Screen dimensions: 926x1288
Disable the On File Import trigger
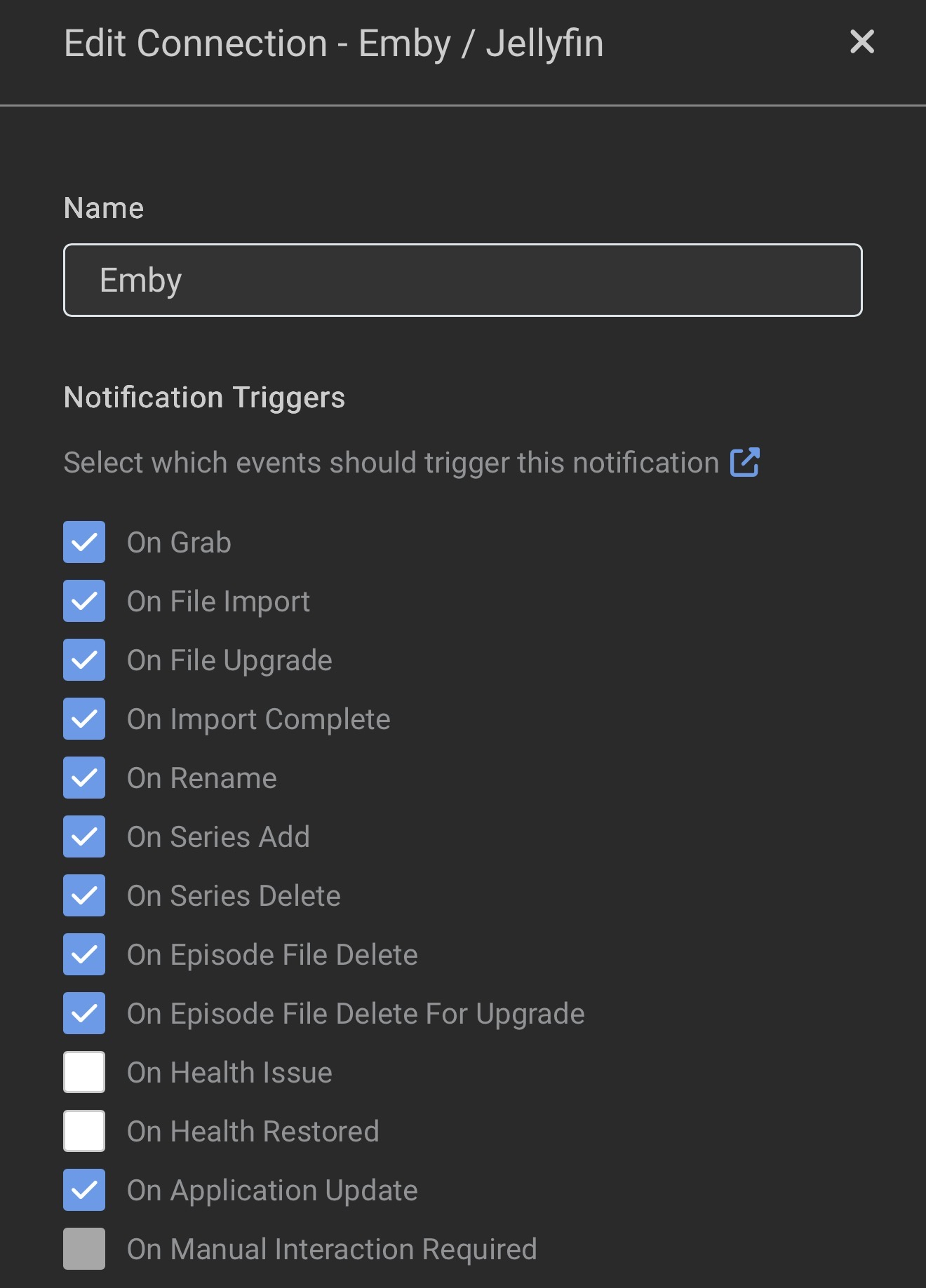pos(84,601)
